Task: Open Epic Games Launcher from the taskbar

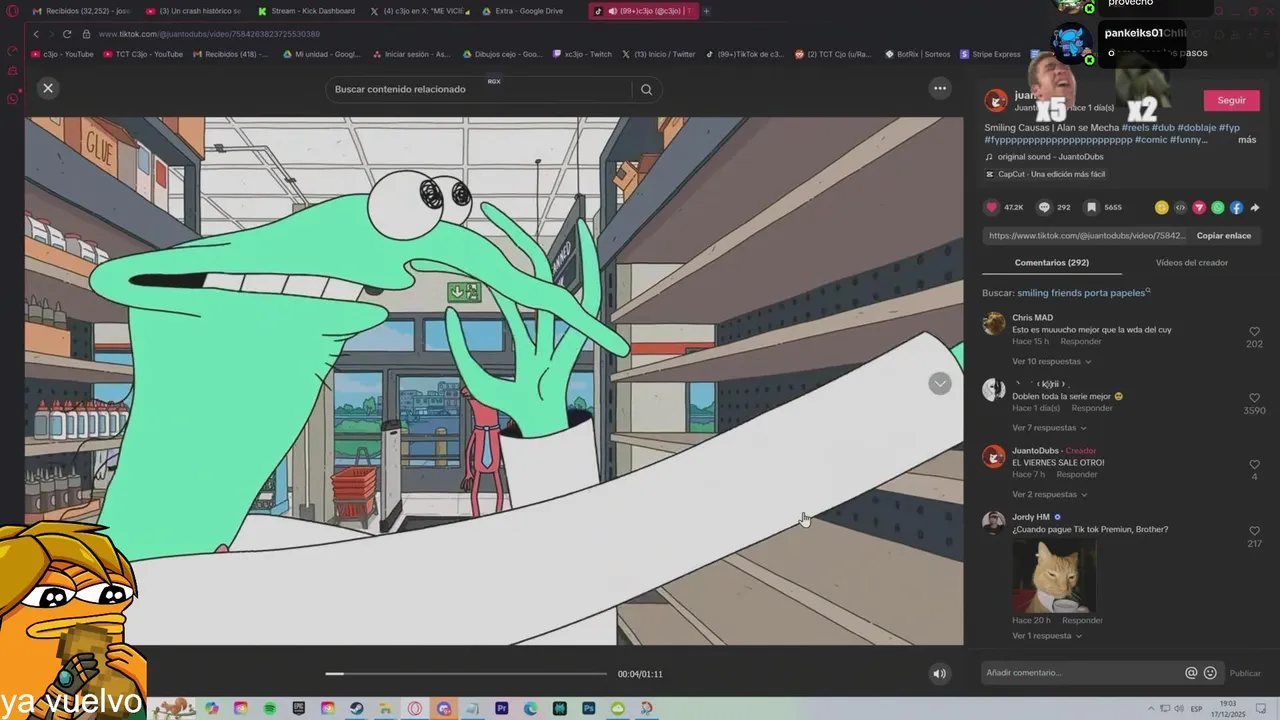Action: (x=299, y=708)
